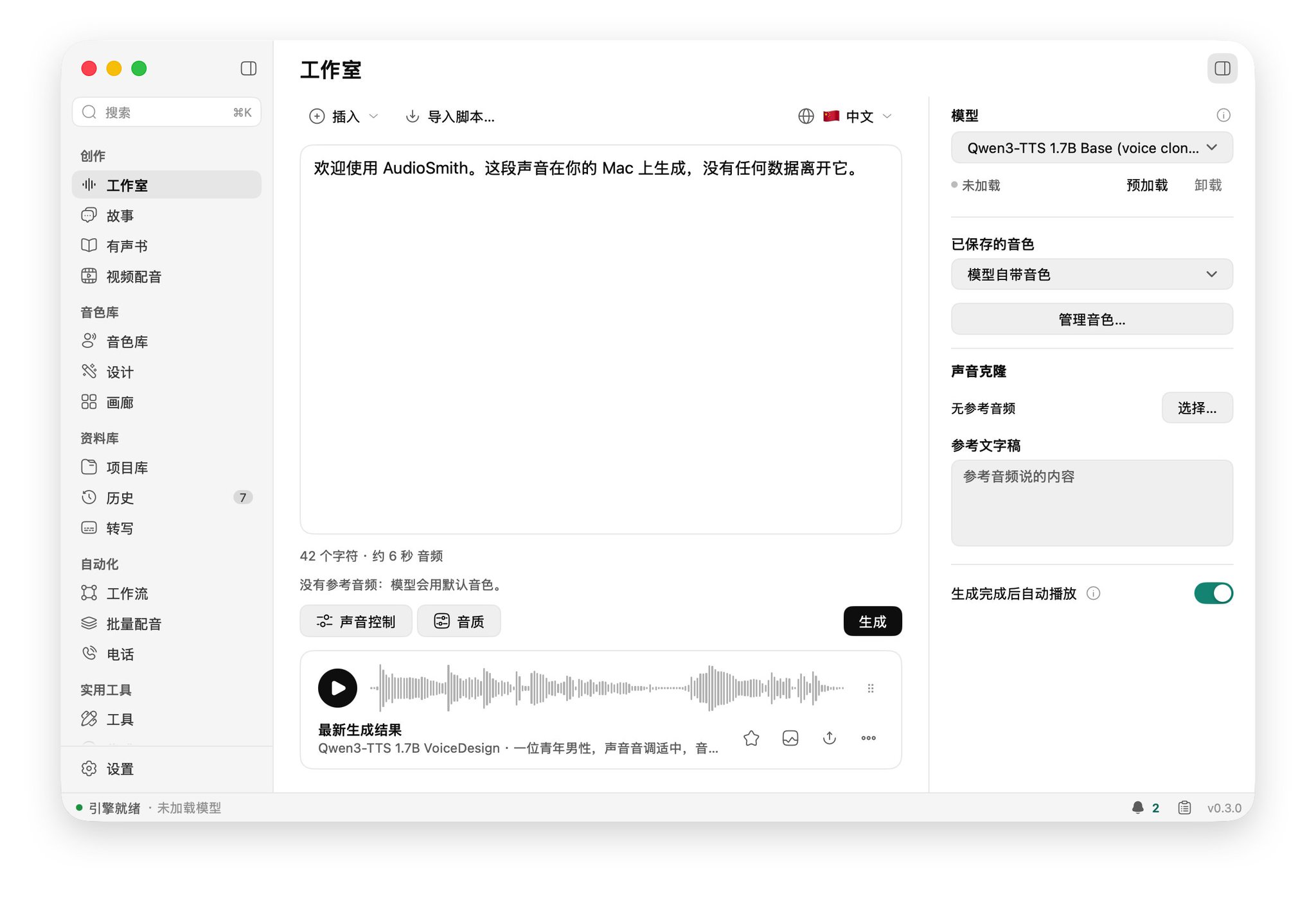
Task: Show info about auto-play after generation
Action: point(1094,593)
